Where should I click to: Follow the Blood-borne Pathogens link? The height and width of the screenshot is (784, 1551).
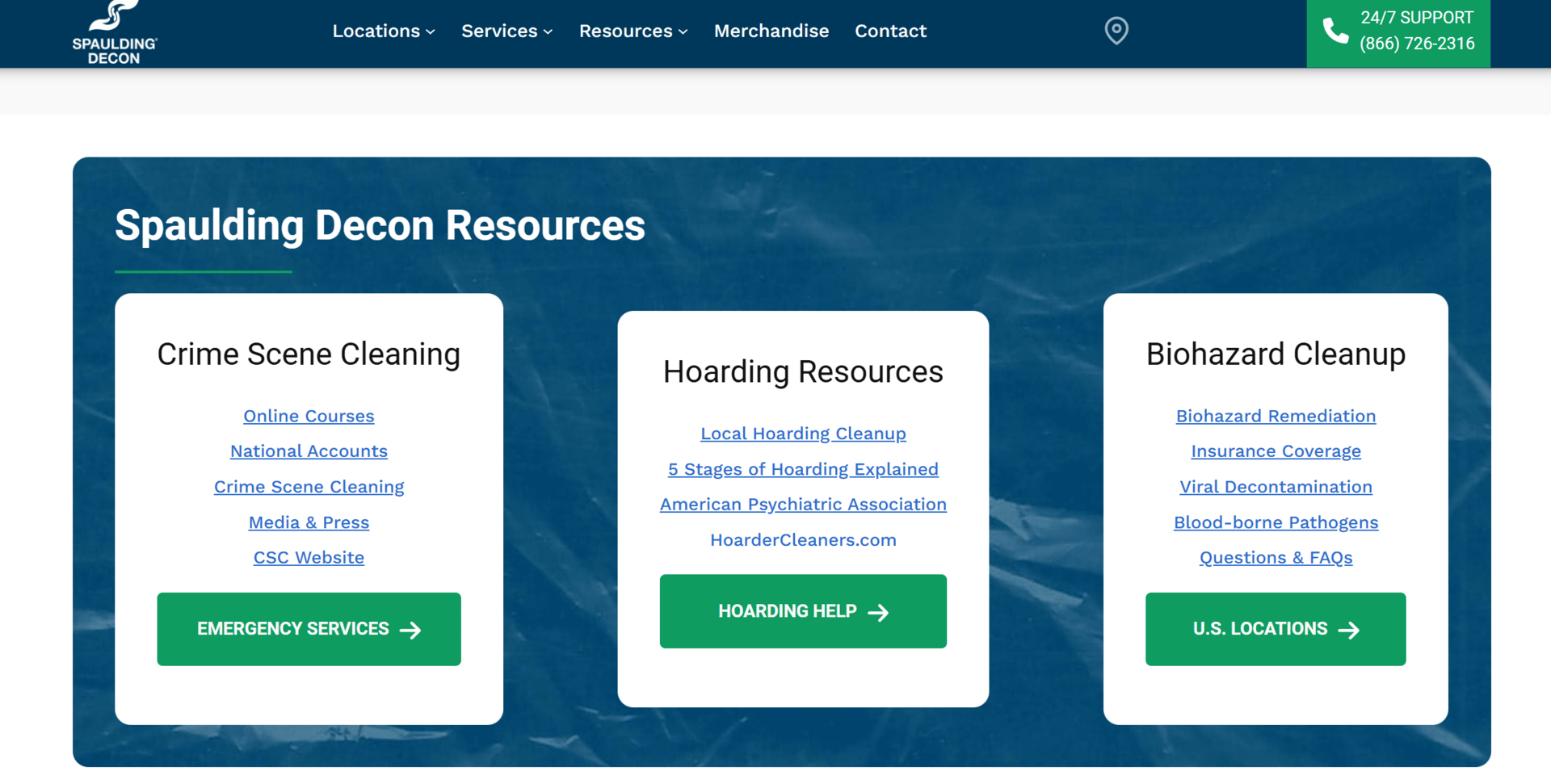(x=1276, y=522)
